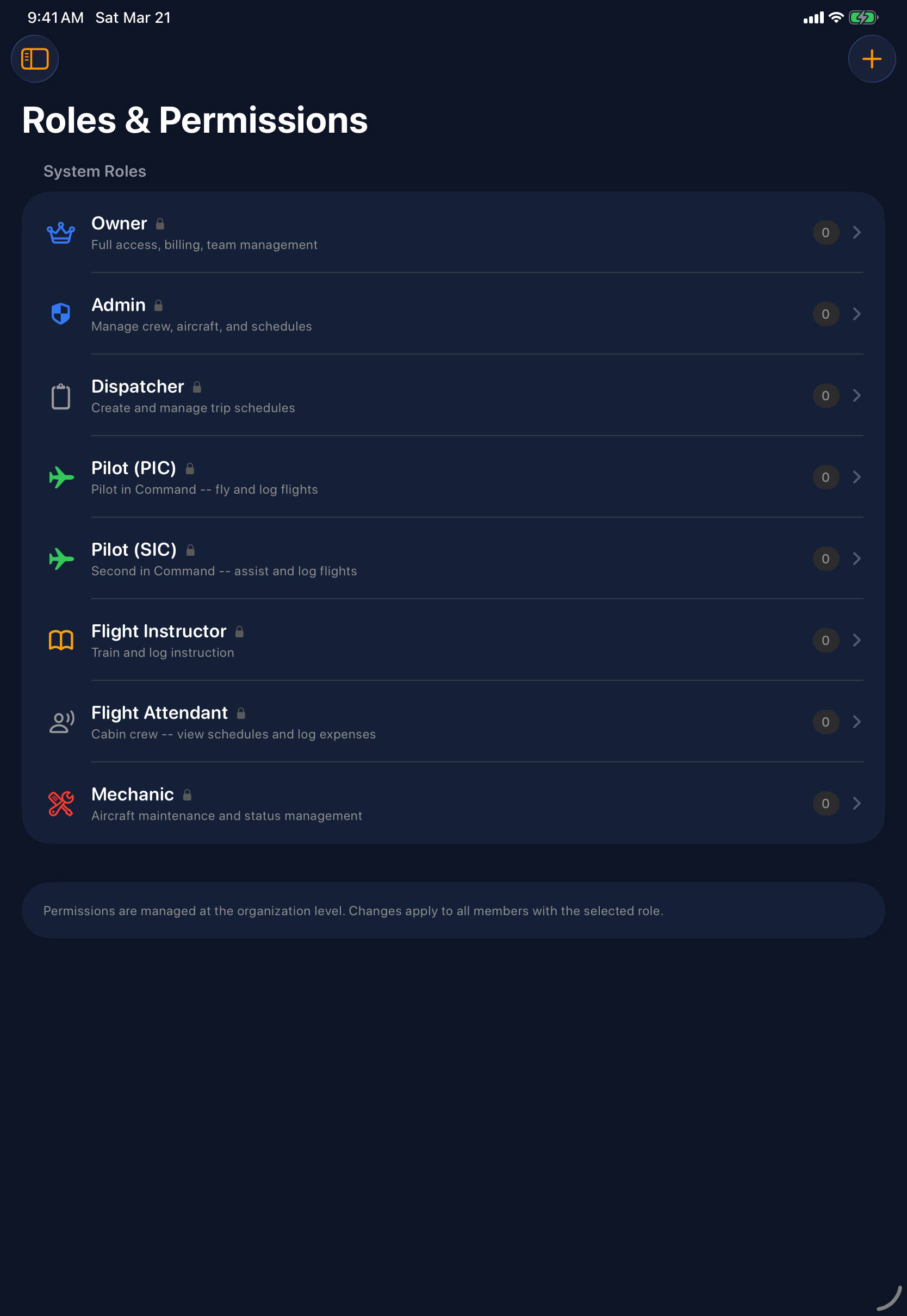Open the sidebar toggle at top left

pos(35,59)
